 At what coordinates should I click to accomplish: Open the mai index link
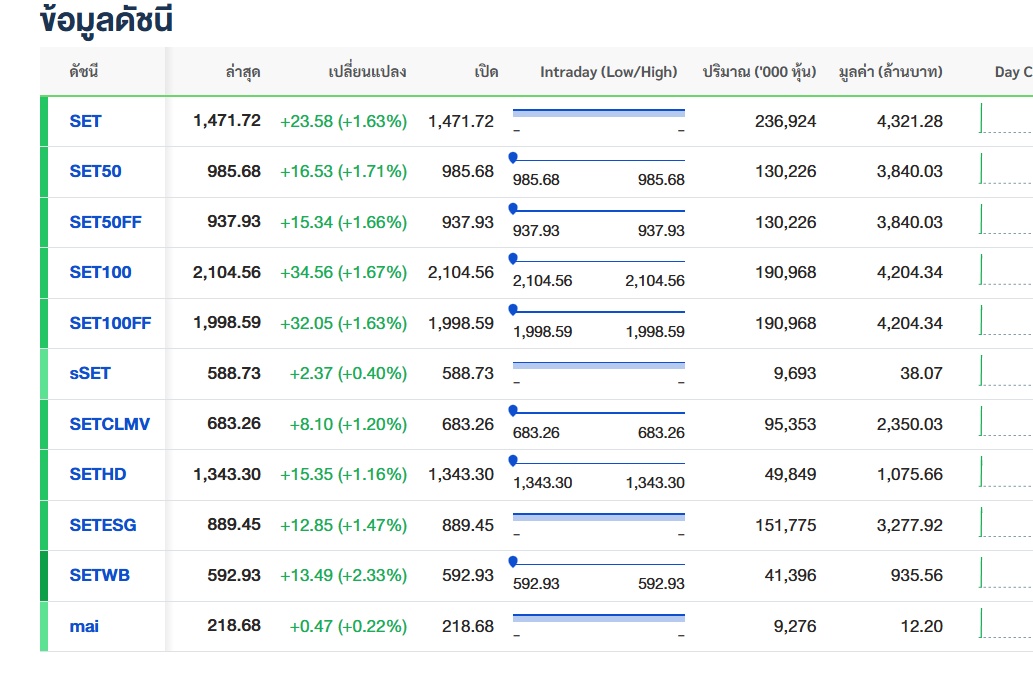(84, 626)
